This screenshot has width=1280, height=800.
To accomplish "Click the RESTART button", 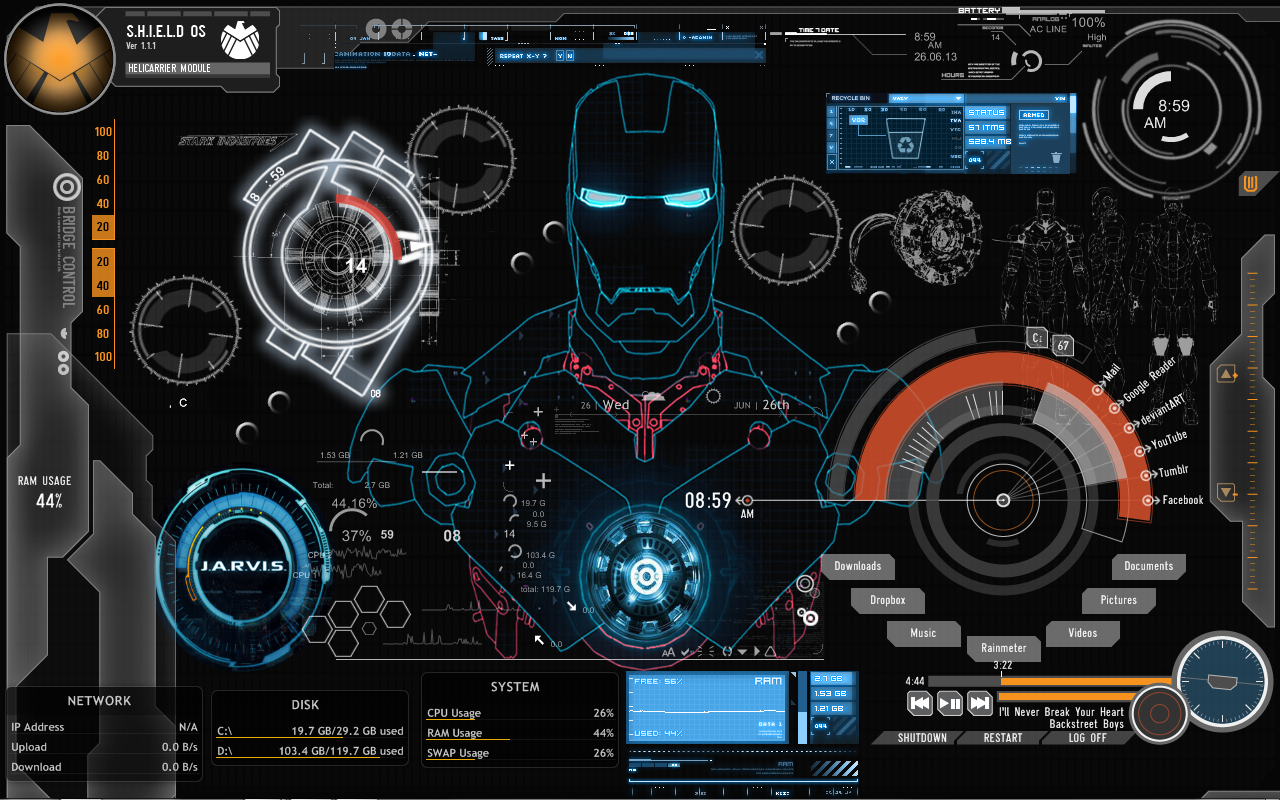I will pyautogui.click(x=1002, y=738).
